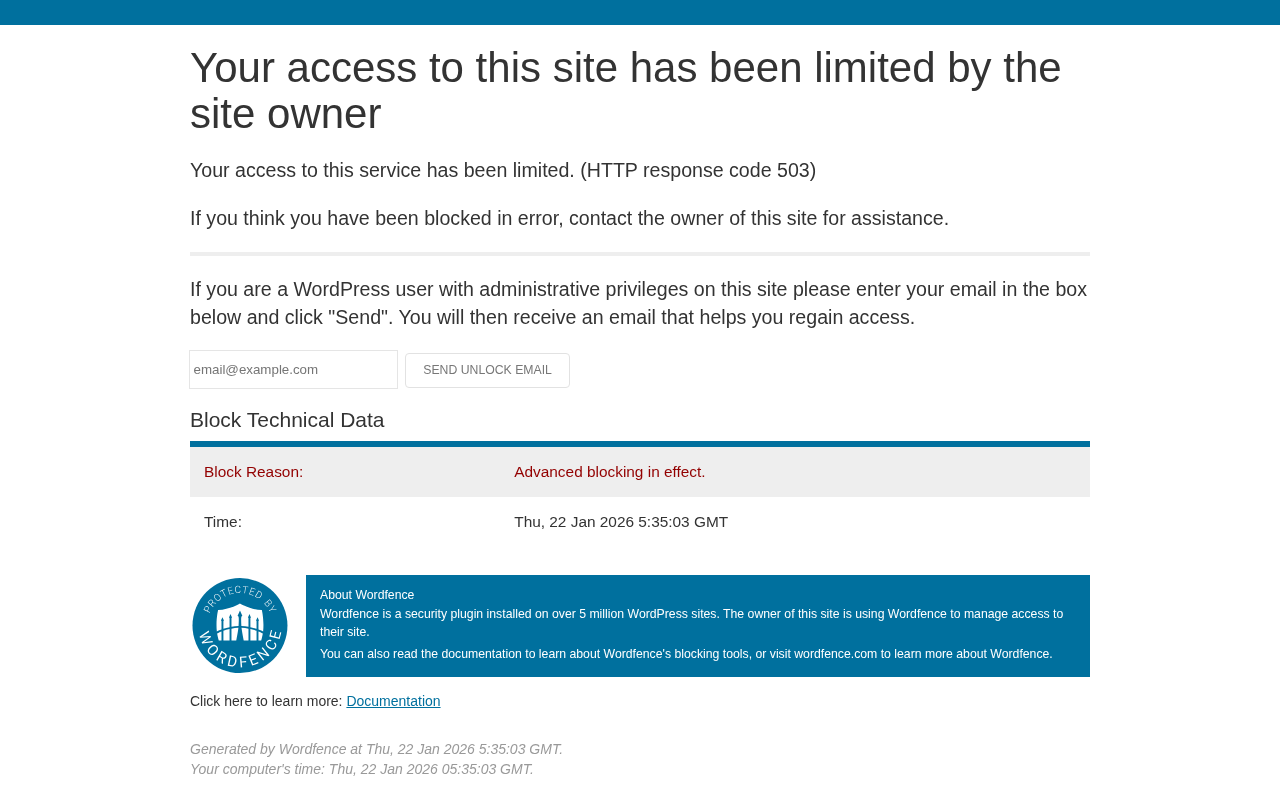Click the Protected by Wordfence logo
1280x800 pixels.
pyautogui.click(x=240, y=626)
